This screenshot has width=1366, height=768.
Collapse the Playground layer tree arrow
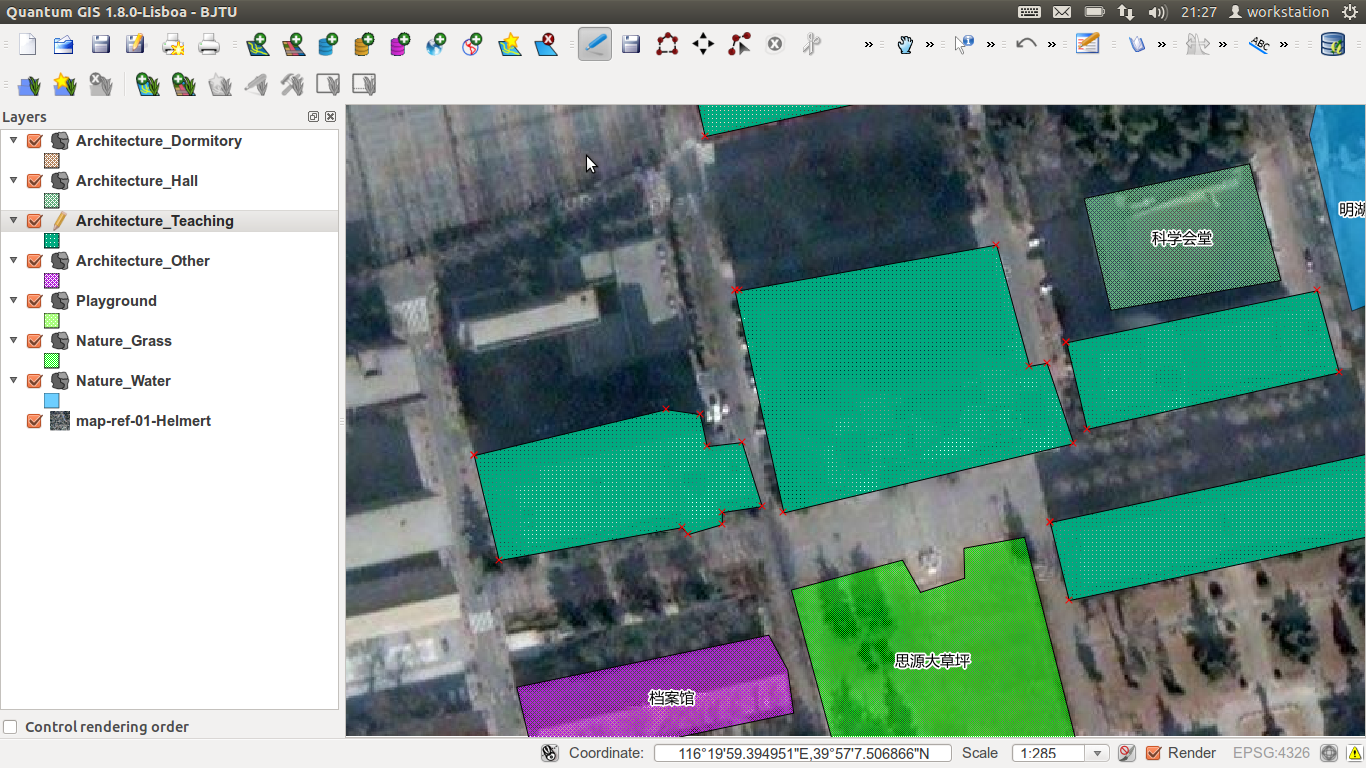[13, 300]
